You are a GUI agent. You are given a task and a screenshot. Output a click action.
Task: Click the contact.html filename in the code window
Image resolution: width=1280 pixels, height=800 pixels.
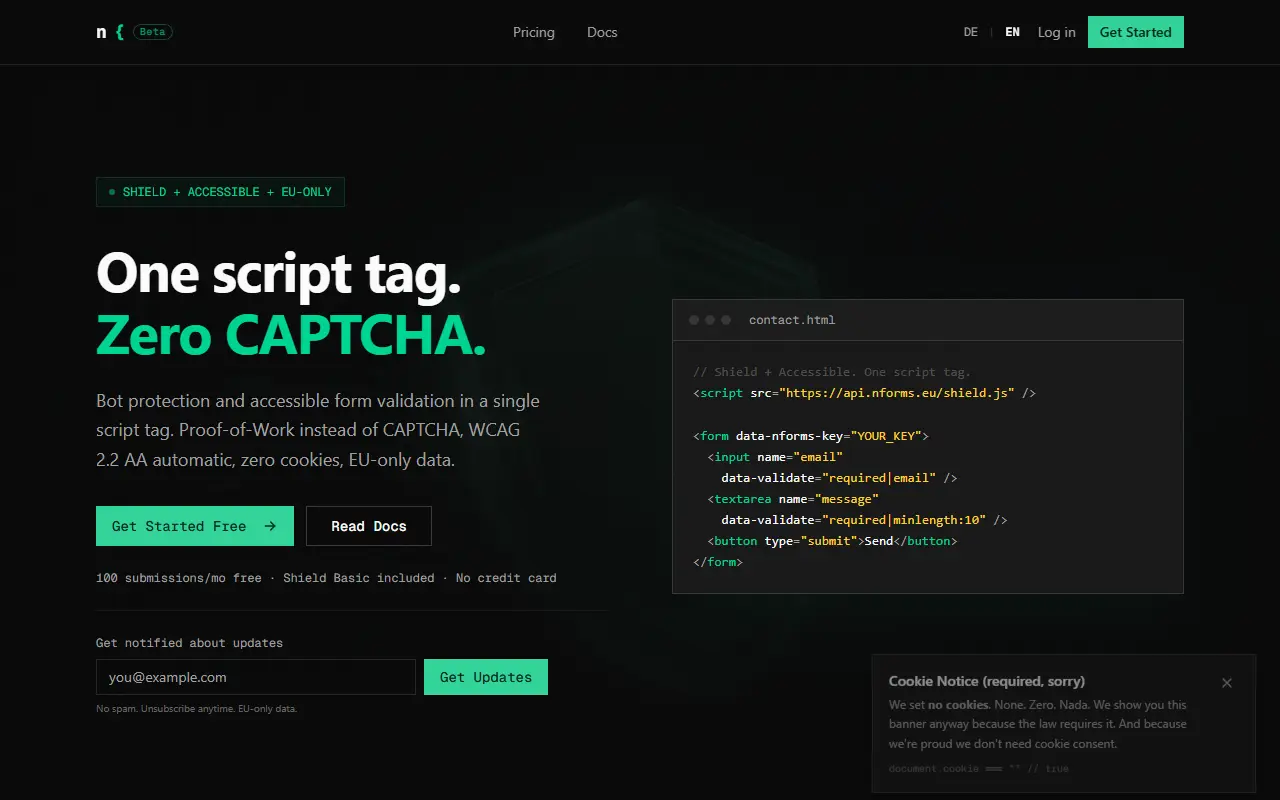click(792, 320)
